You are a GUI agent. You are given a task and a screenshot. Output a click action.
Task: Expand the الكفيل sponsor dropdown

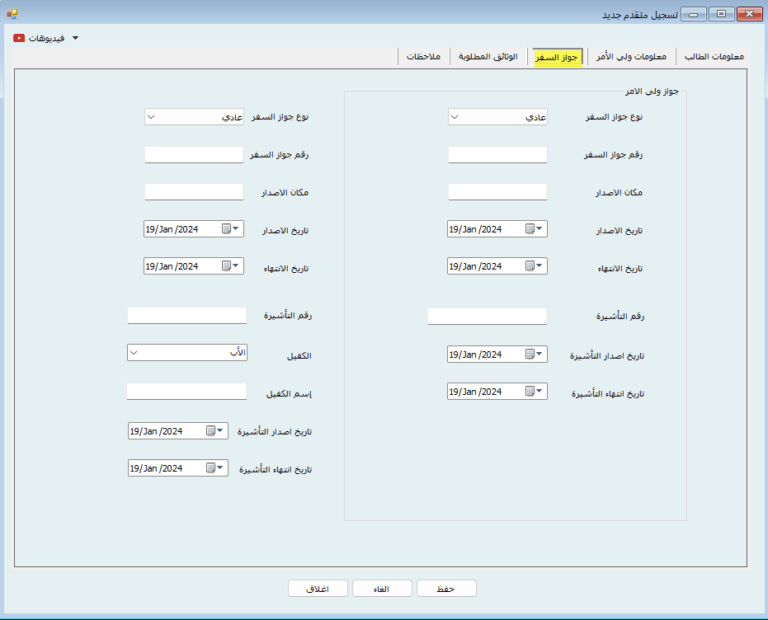pos(186,353)
